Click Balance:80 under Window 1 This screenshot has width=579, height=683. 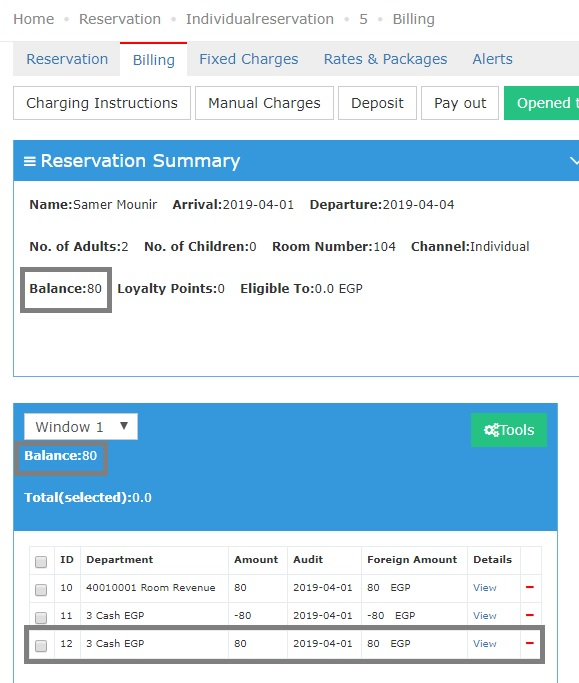click(61, 456)
